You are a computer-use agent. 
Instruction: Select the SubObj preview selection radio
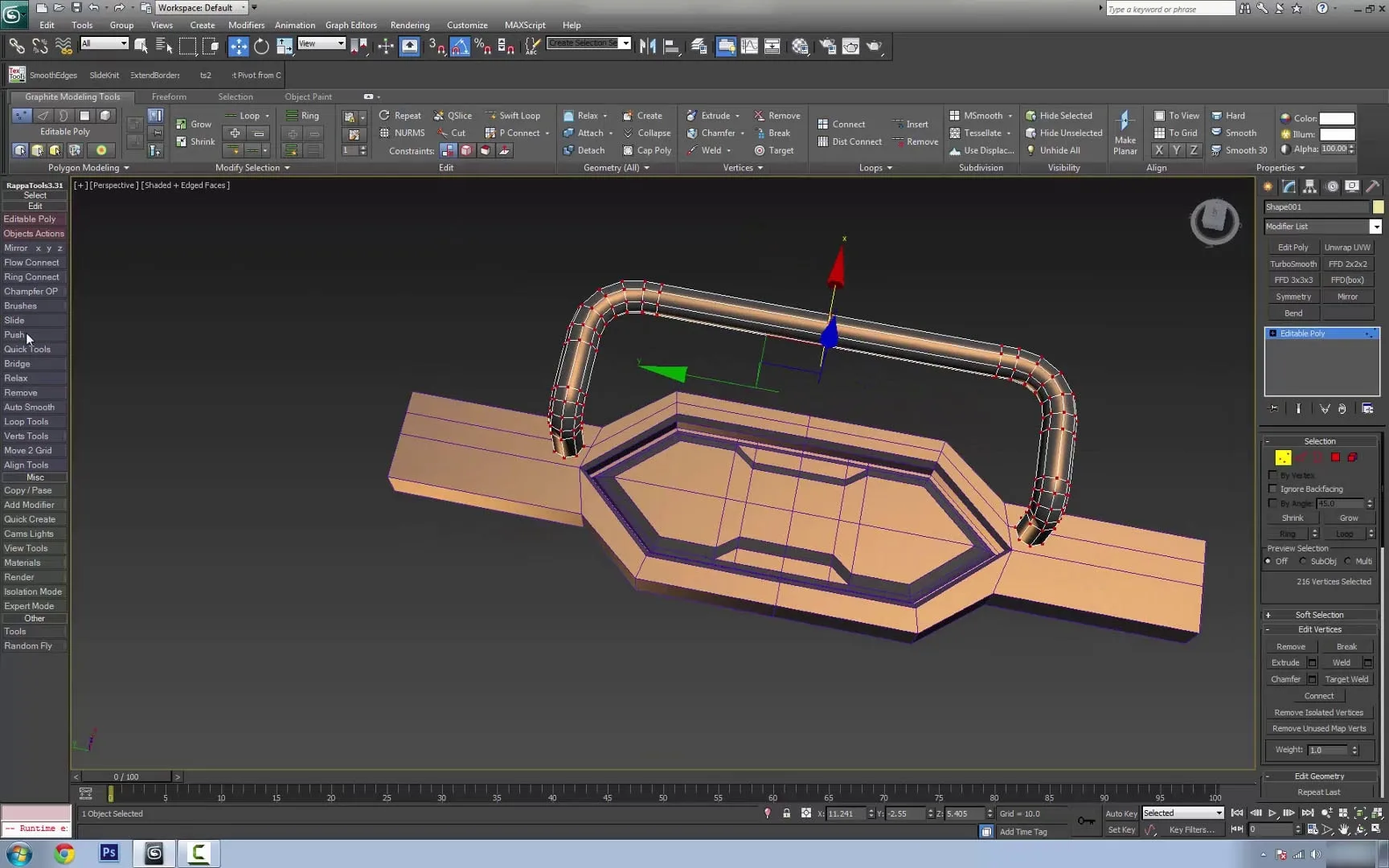(x=1303, y=561)
